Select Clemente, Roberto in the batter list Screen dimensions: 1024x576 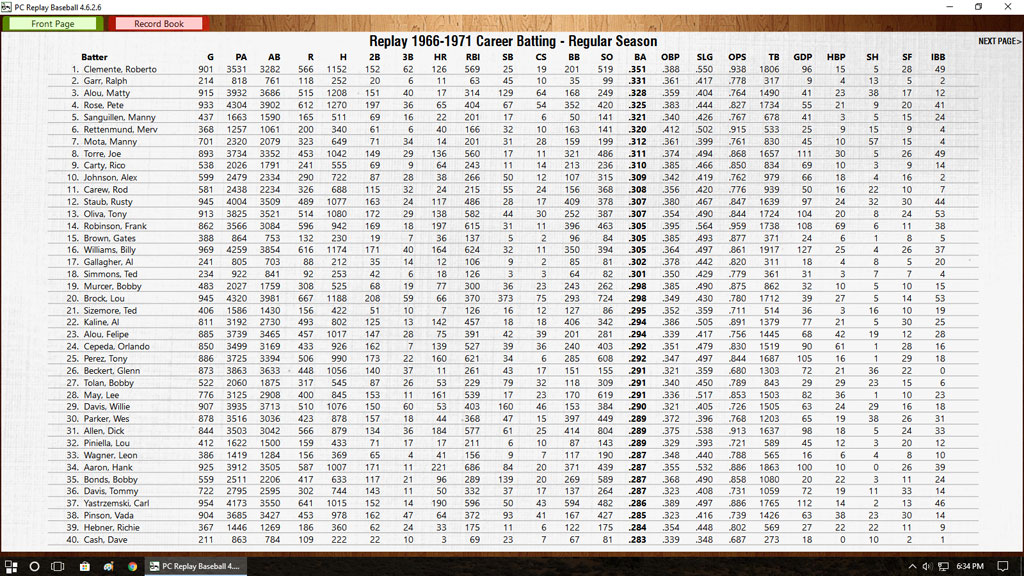[x=118, y=70]
